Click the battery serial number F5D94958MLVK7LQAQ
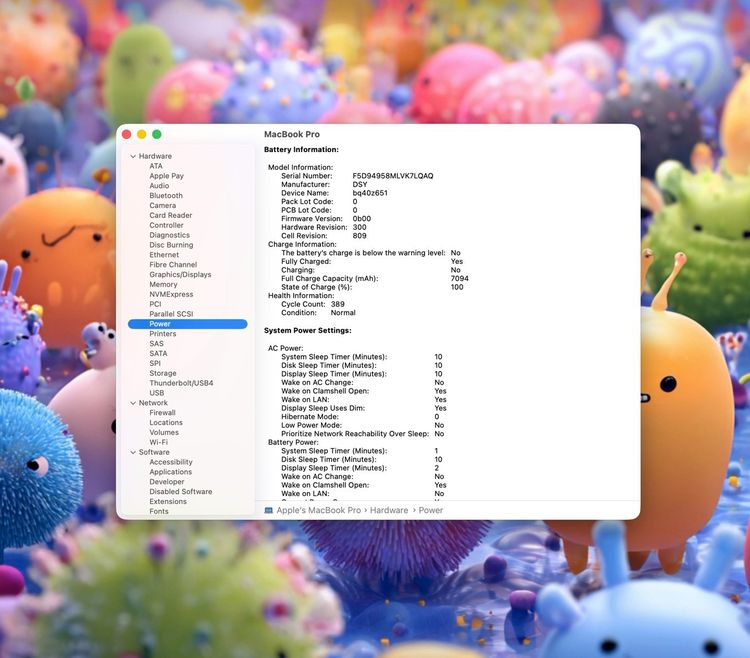This screenshot has height=658, width=750. tap(393, 176)
